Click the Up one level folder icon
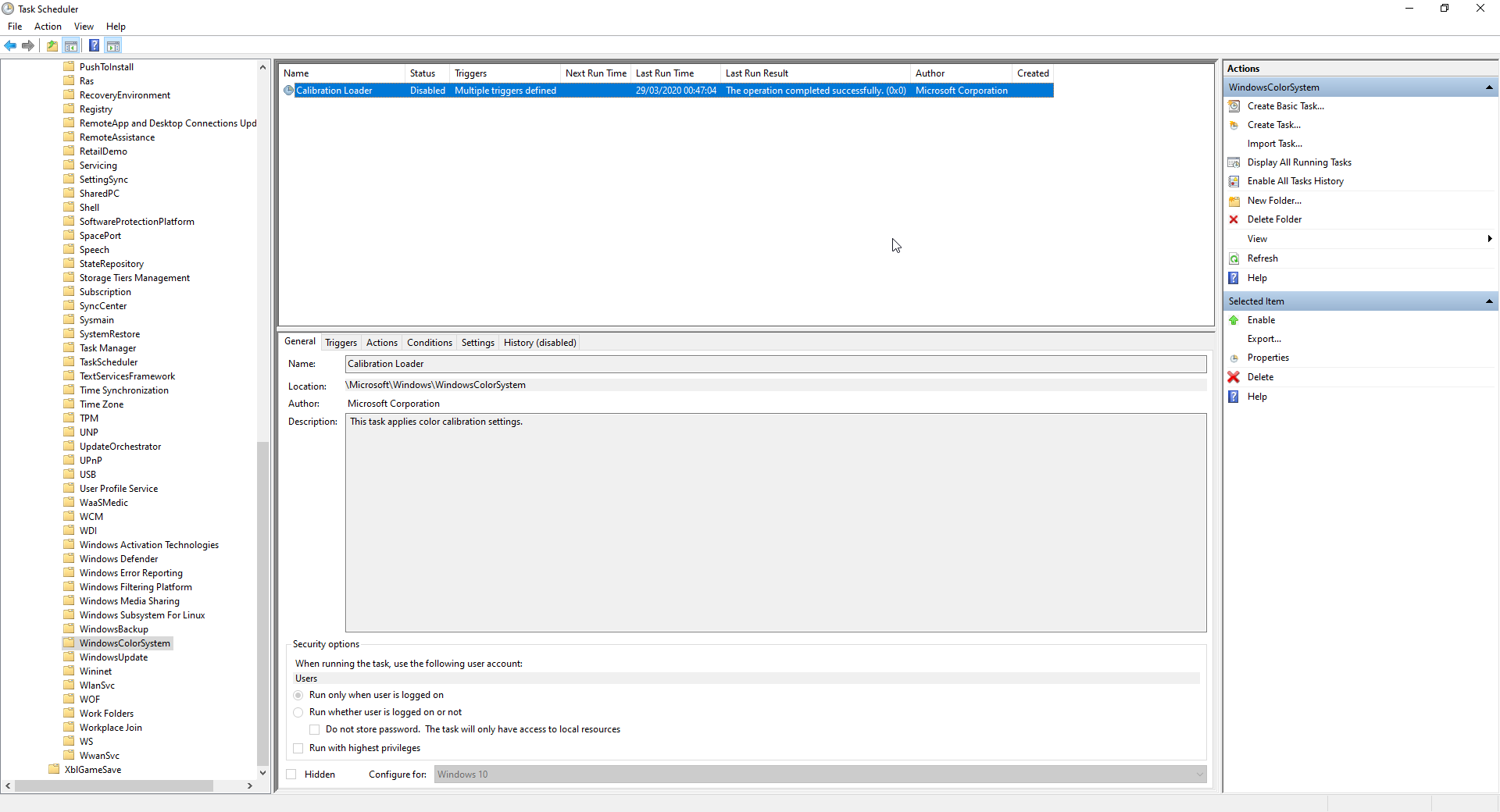The width and height of the screenshot is (1500, 812). click(x=52, y=45)
